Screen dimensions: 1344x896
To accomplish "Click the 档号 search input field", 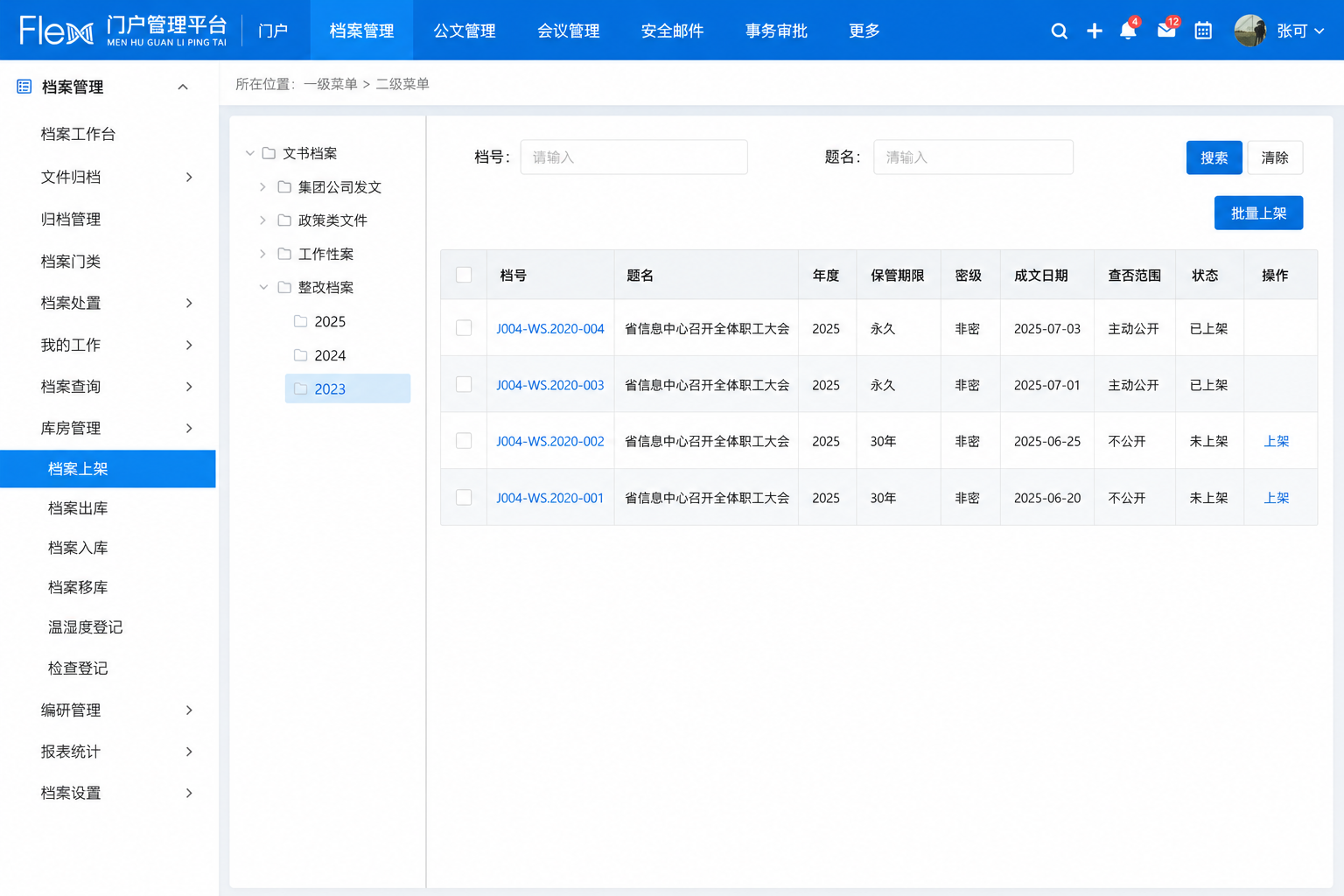I will click(633, 157).
